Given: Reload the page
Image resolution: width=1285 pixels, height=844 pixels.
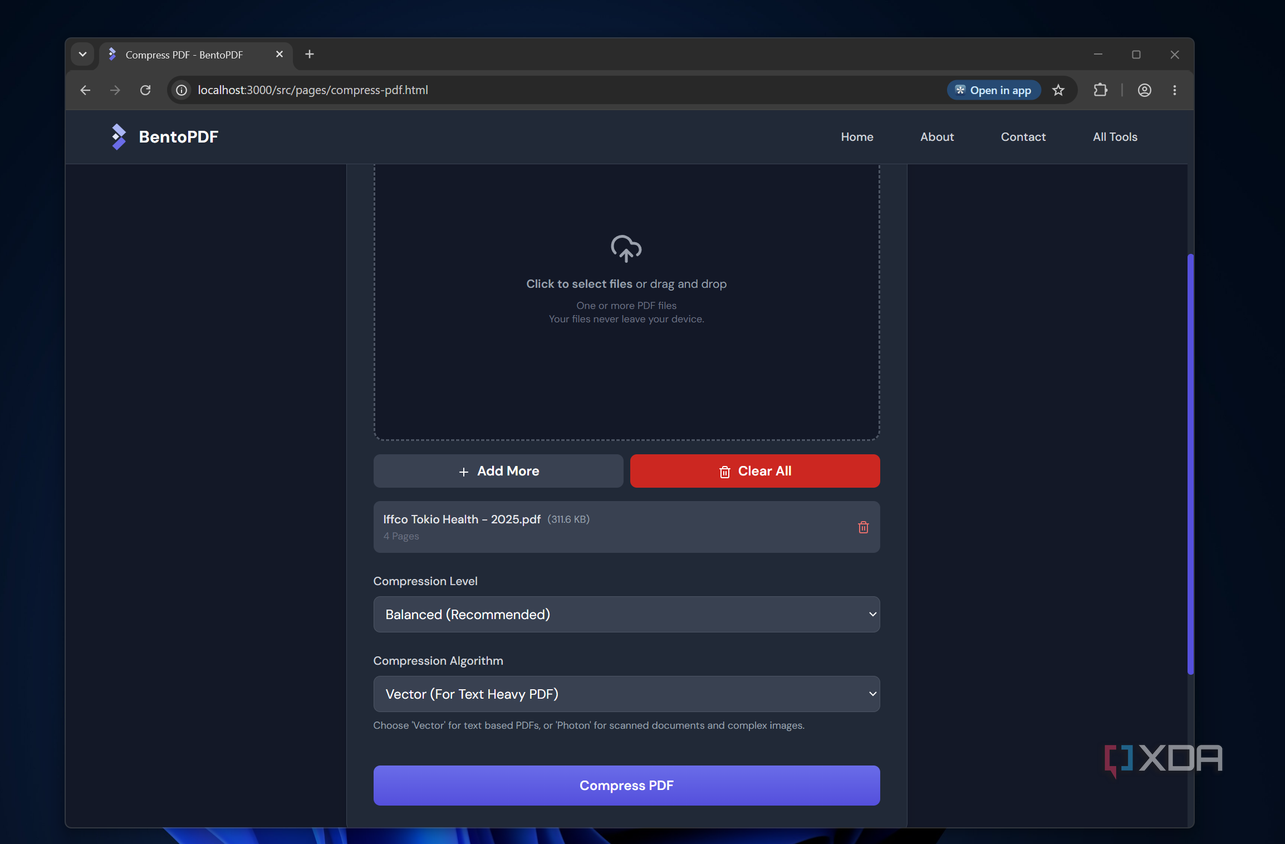Looking at the screenshot, I should [145, 90].
